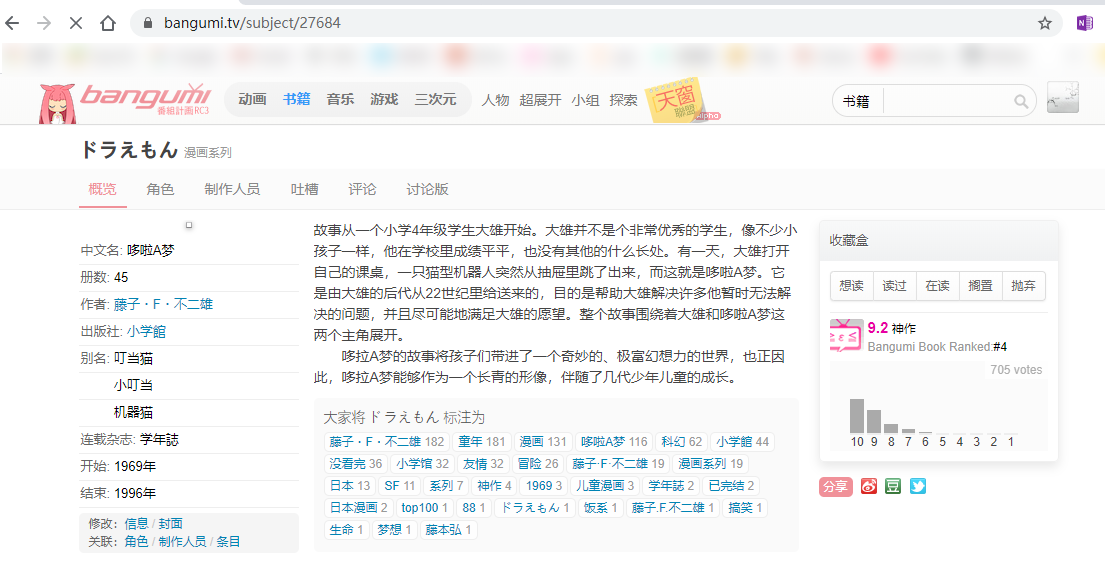This screenshot has width=1105, height=566.
Task: Mark as 想读 in collection box
Action: coord(852,285)
